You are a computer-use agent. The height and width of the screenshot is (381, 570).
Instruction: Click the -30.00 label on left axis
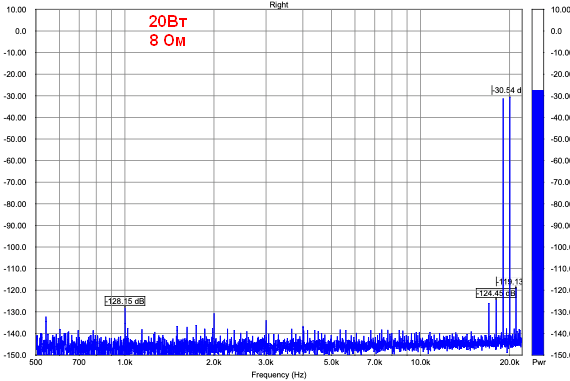[x=15, y=96]
